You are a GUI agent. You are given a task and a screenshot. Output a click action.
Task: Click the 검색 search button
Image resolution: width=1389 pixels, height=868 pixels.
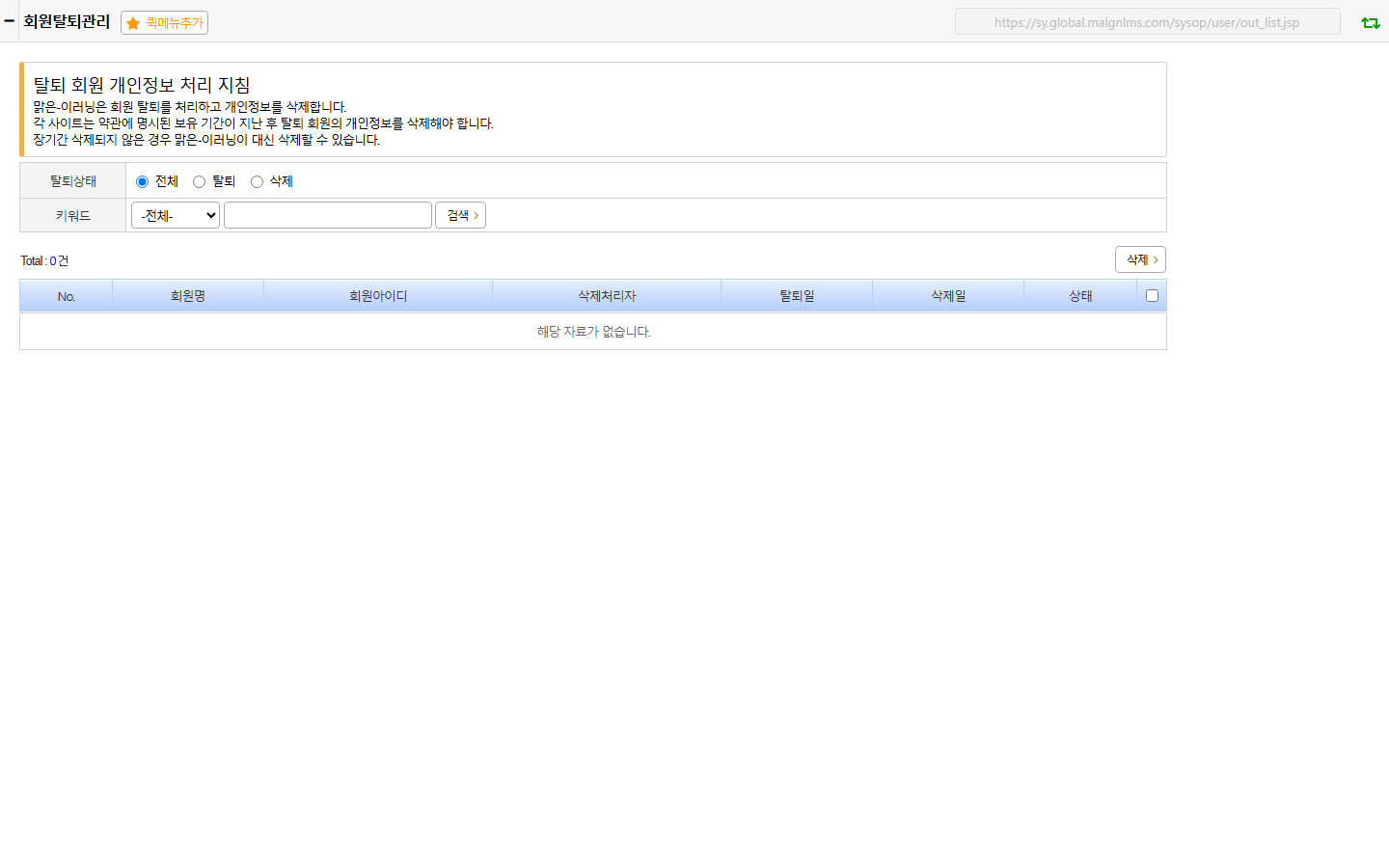tap(460, 215)
